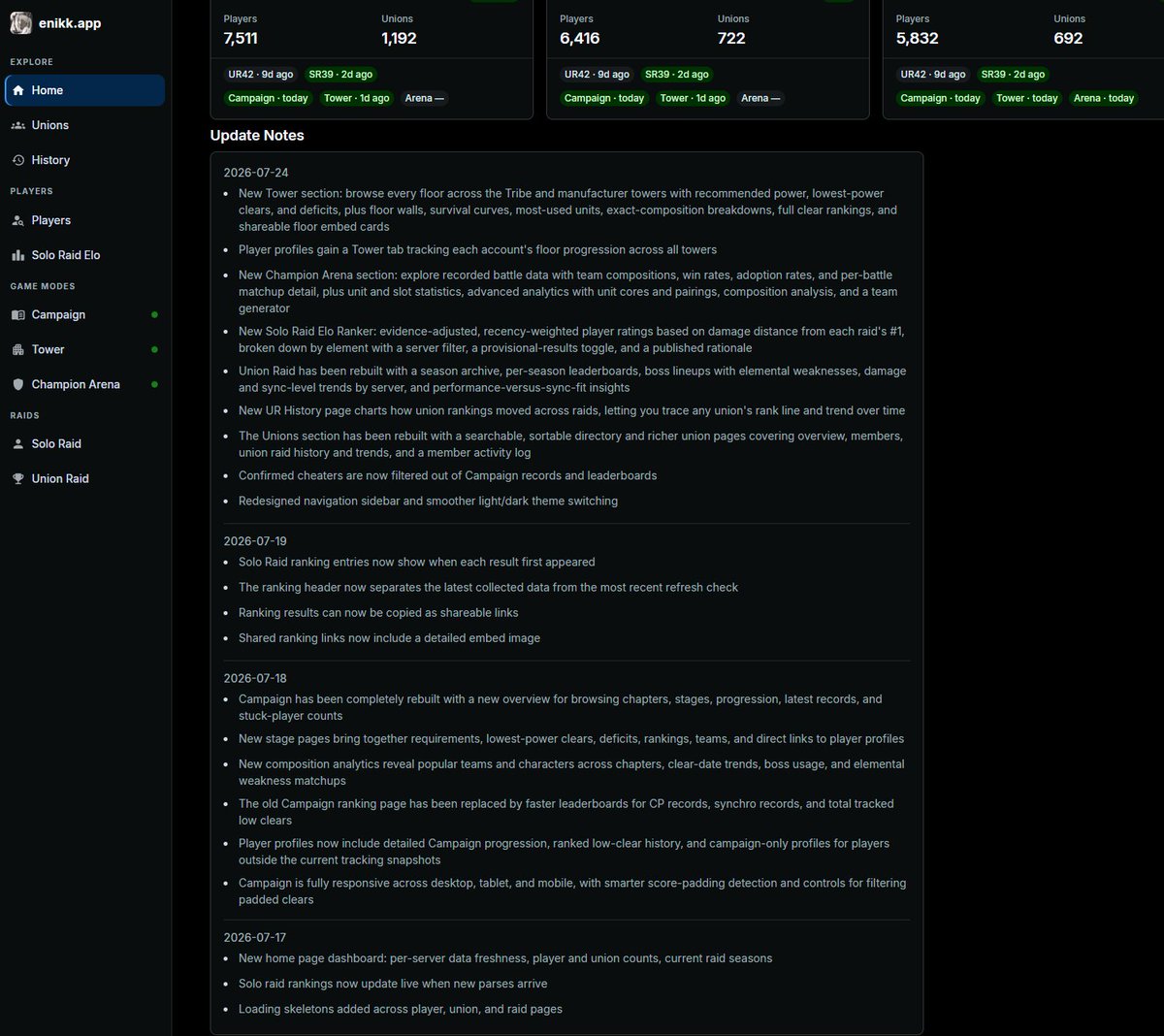1164x1036 pixels.
Task: Click the Solo Raid Elo bar-chart icon
Action: [x=17, y=255]
